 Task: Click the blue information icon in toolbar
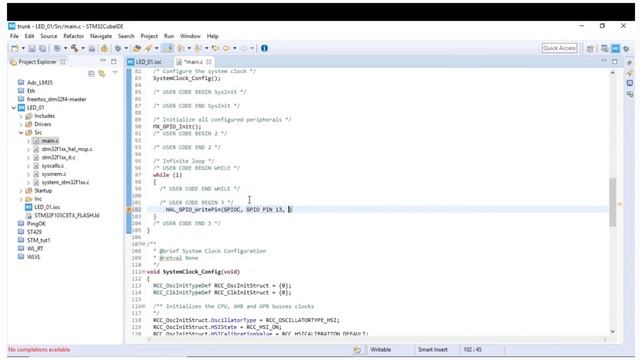coord(264,48)
